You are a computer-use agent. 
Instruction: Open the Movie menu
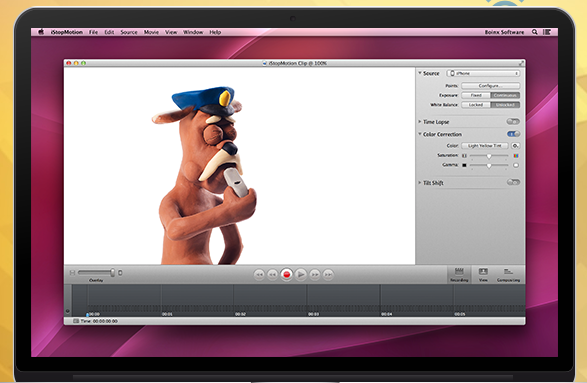click(x=151, y=32)
